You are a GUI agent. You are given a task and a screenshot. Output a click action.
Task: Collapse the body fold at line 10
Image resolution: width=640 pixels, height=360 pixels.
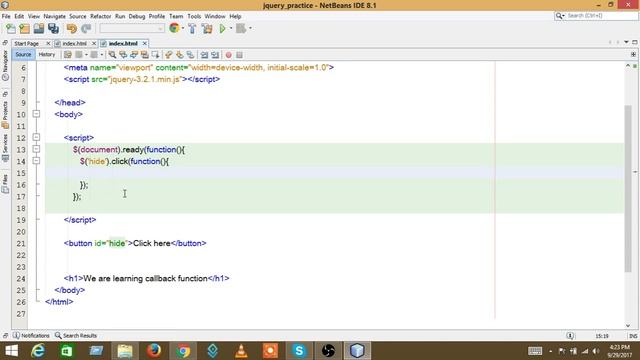point(36,114)
